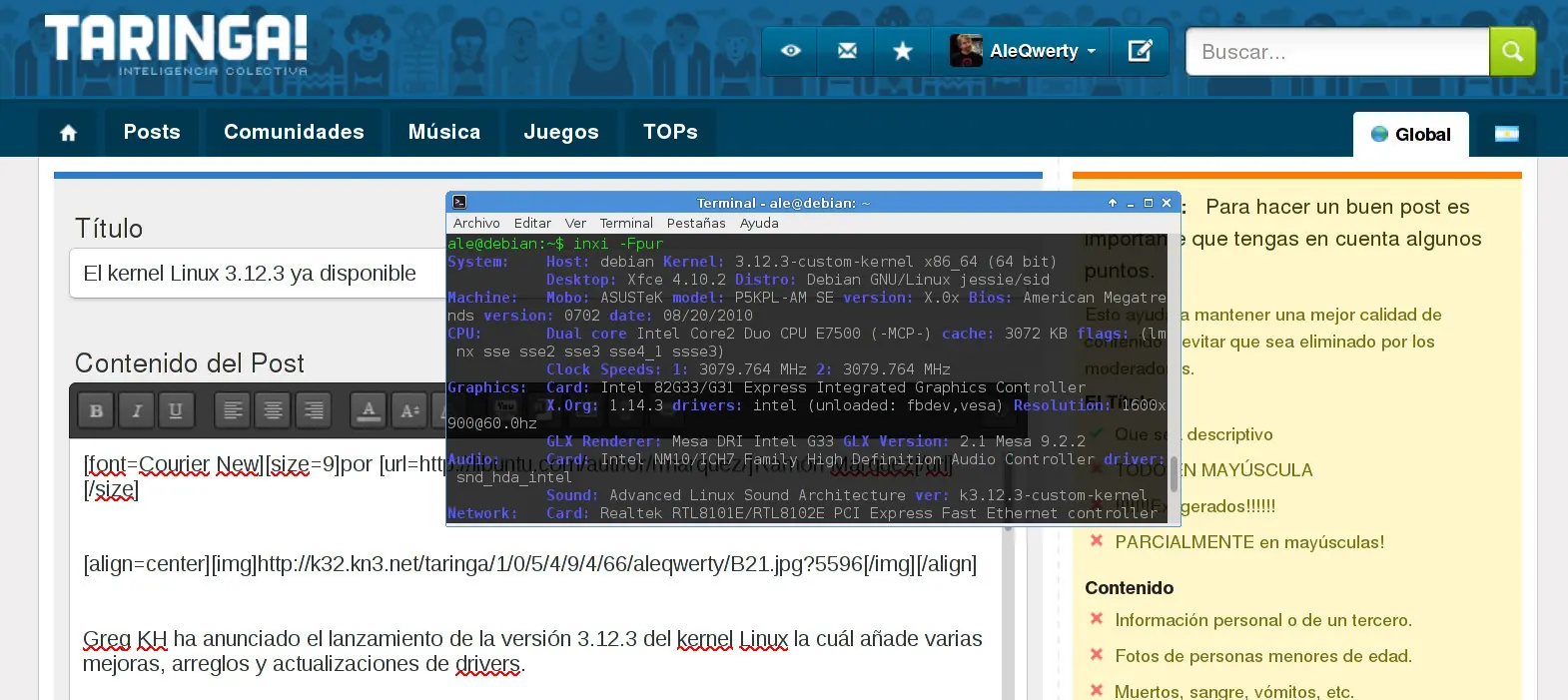Roll up the Terminal window with arrow button

[1113, 203]
